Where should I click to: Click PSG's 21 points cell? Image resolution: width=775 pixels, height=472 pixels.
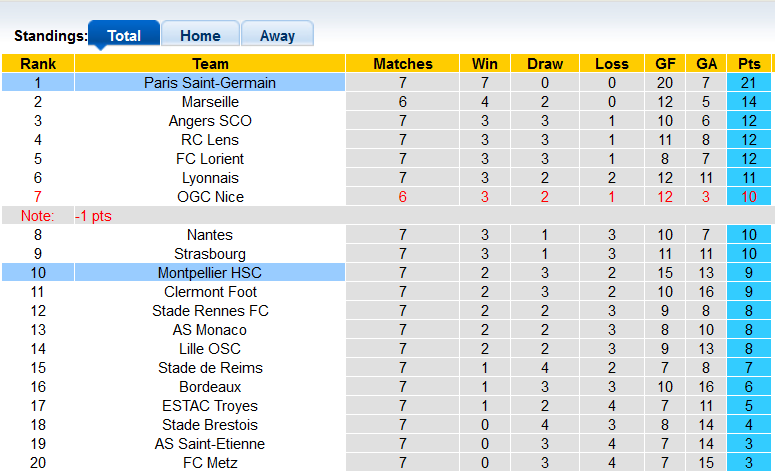pos(749,83)
